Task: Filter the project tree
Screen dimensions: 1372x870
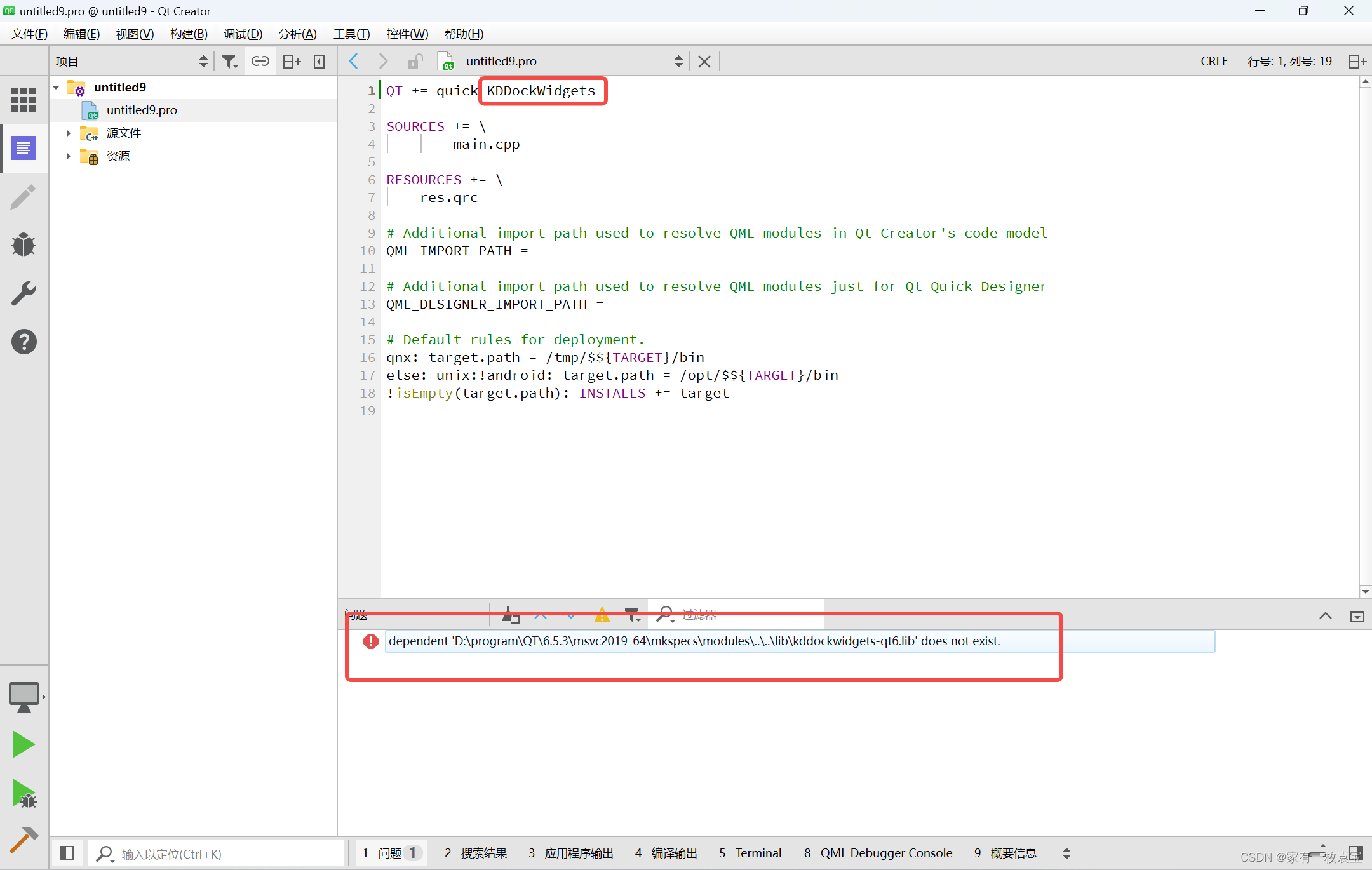Action: click(229, 62)
